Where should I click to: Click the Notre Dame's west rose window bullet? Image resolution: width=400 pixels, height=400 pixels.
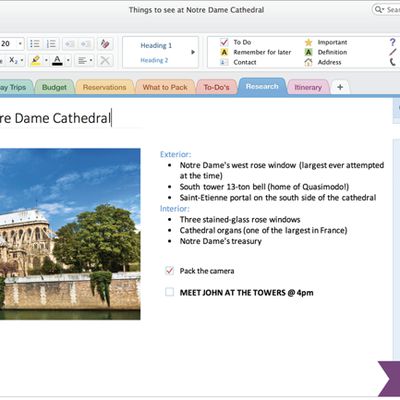tap(282, 170)
